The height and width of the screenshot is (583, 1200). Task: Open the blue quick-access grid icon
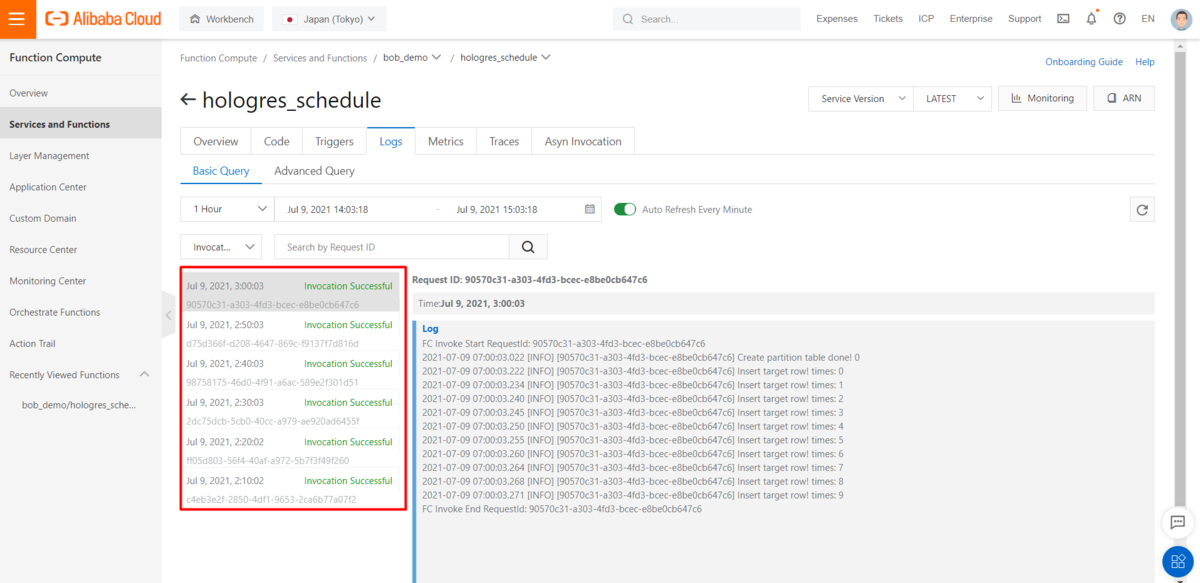coord(1178,562)
